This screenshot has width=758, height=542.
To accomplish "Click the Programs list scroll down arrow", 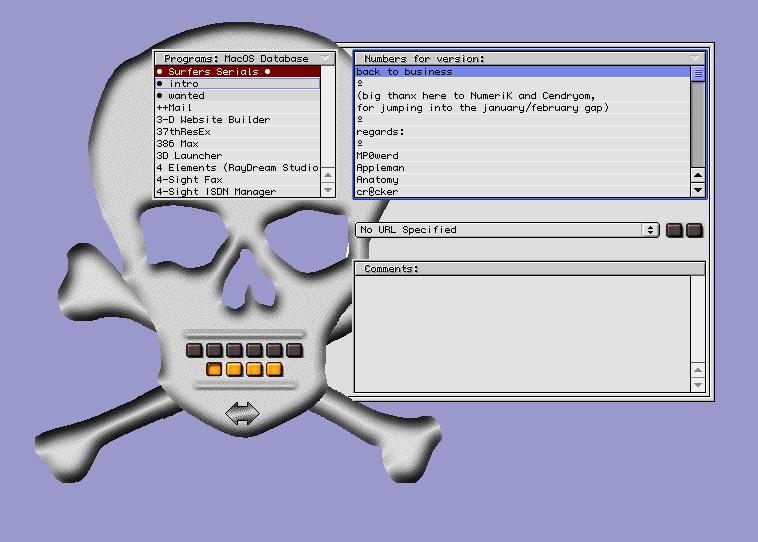I will (x=328, y=190).
